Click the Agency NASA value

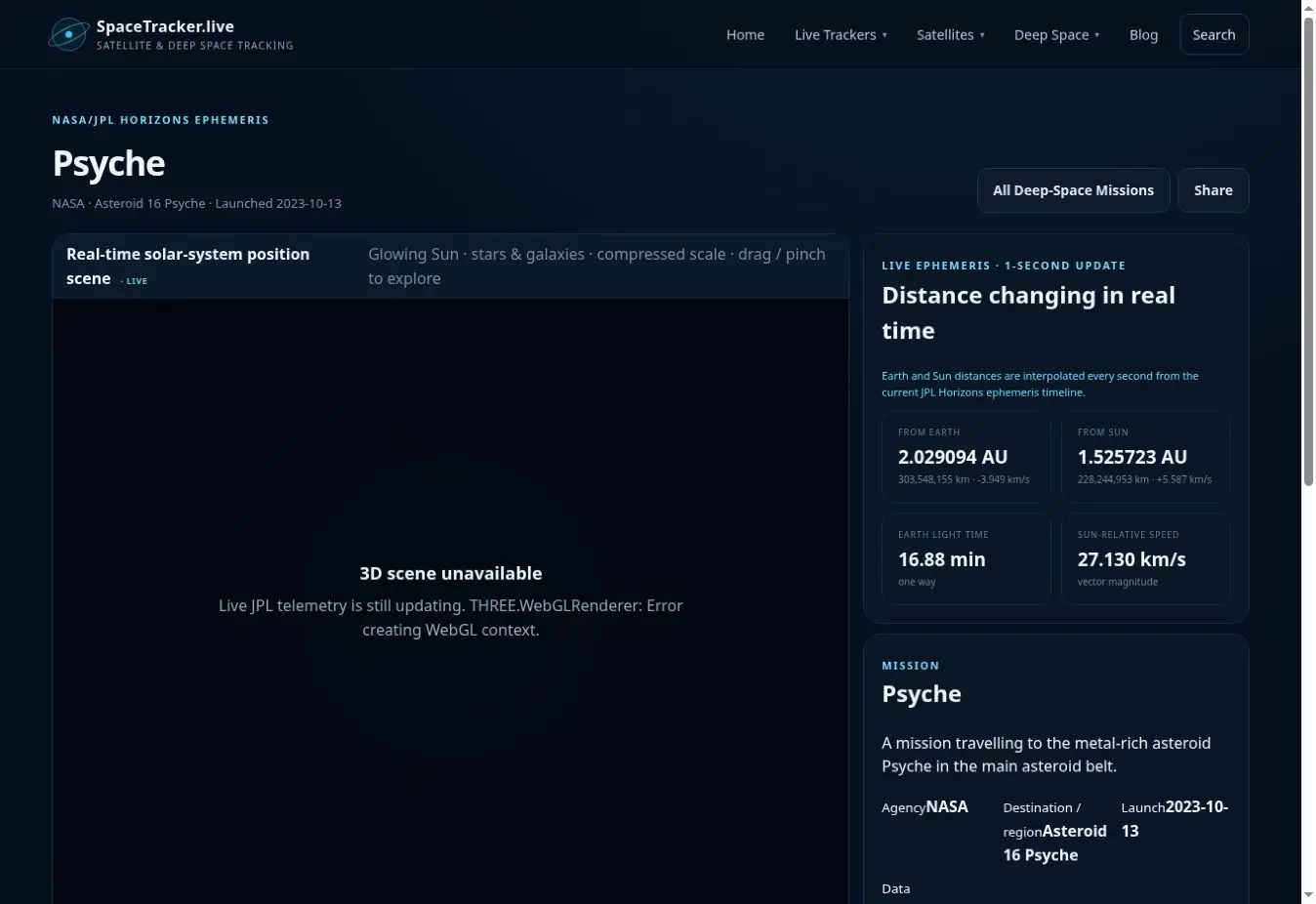coord(946,807)
